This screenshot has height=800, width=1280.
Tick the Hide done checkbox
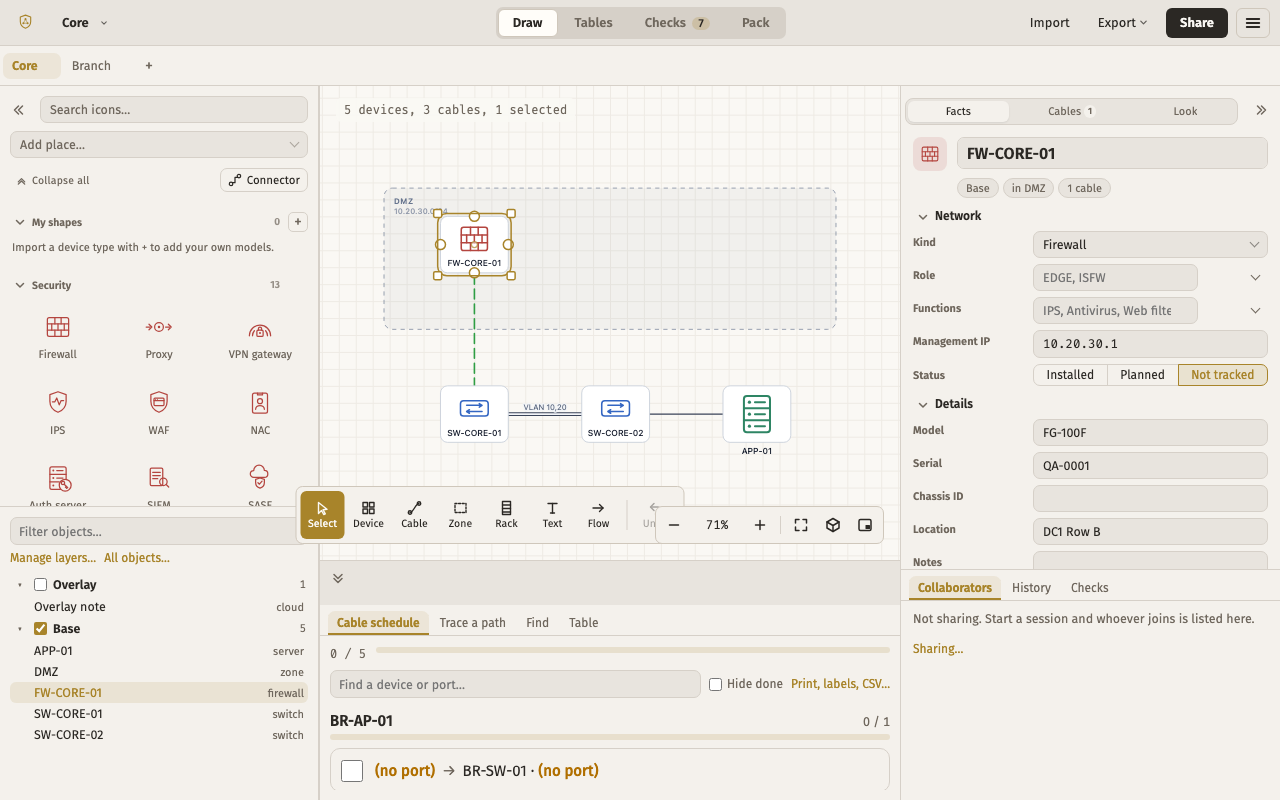pos(715,685)
